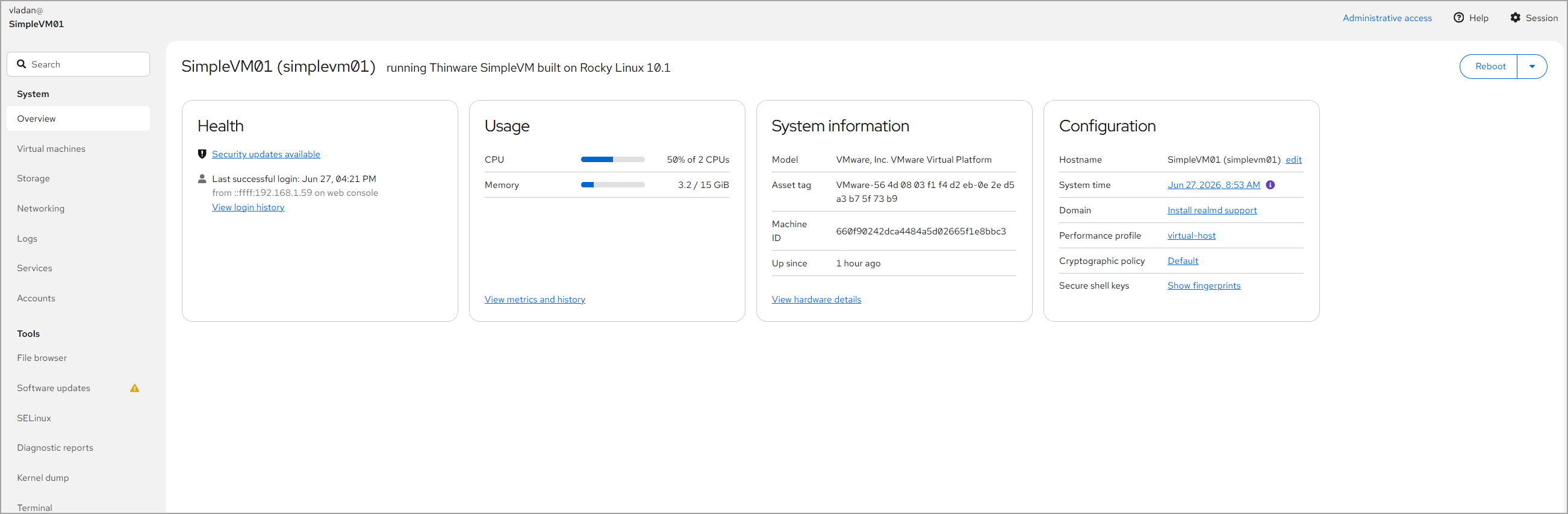This screenshot has width=1568, height=514.
Task: Click the CPU usage progress bar
Action: [x=613, y=160]
